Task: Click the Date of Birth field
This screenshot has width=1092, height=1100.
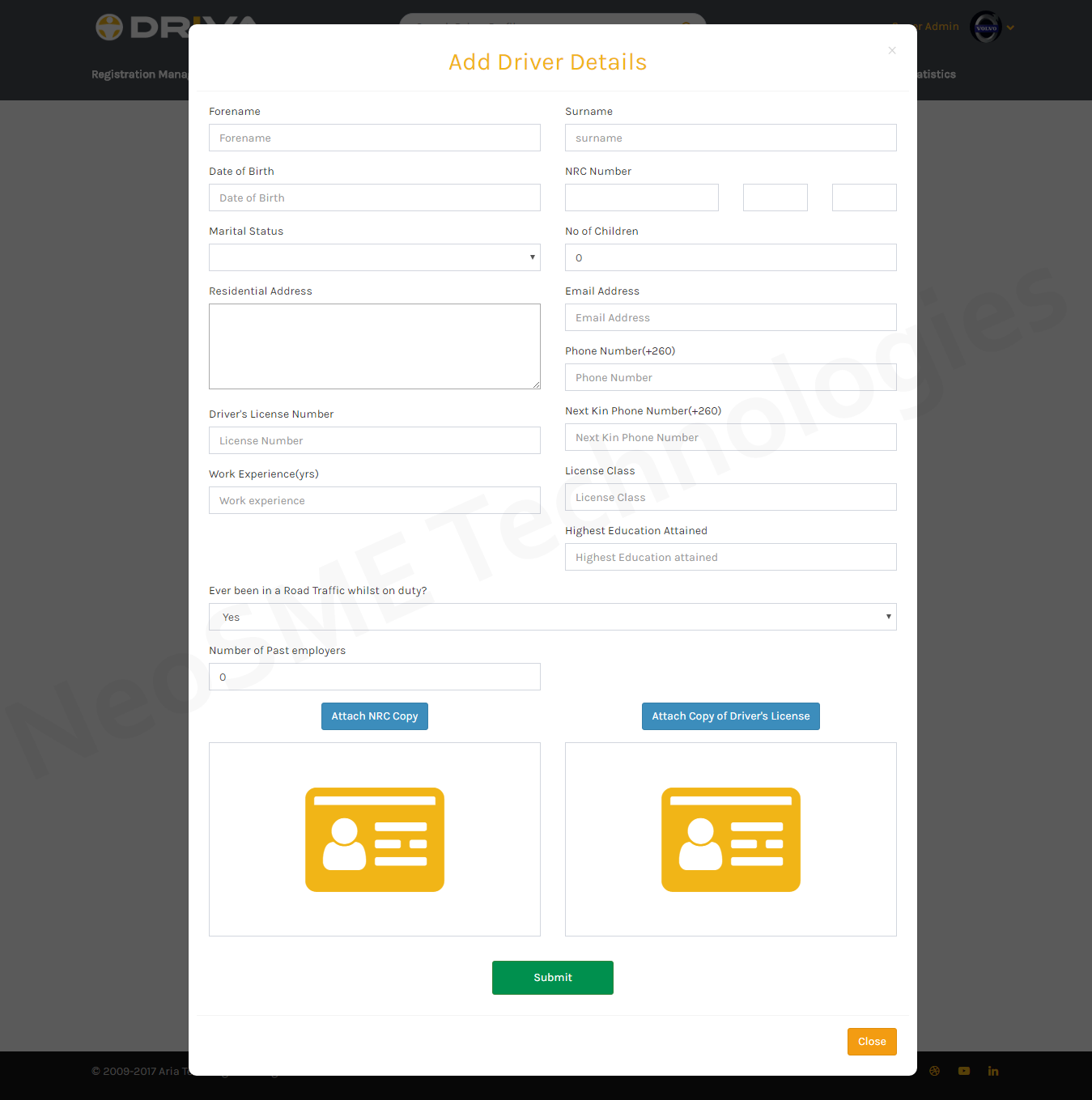Action: pyautogui.click(x=374, y=197)
